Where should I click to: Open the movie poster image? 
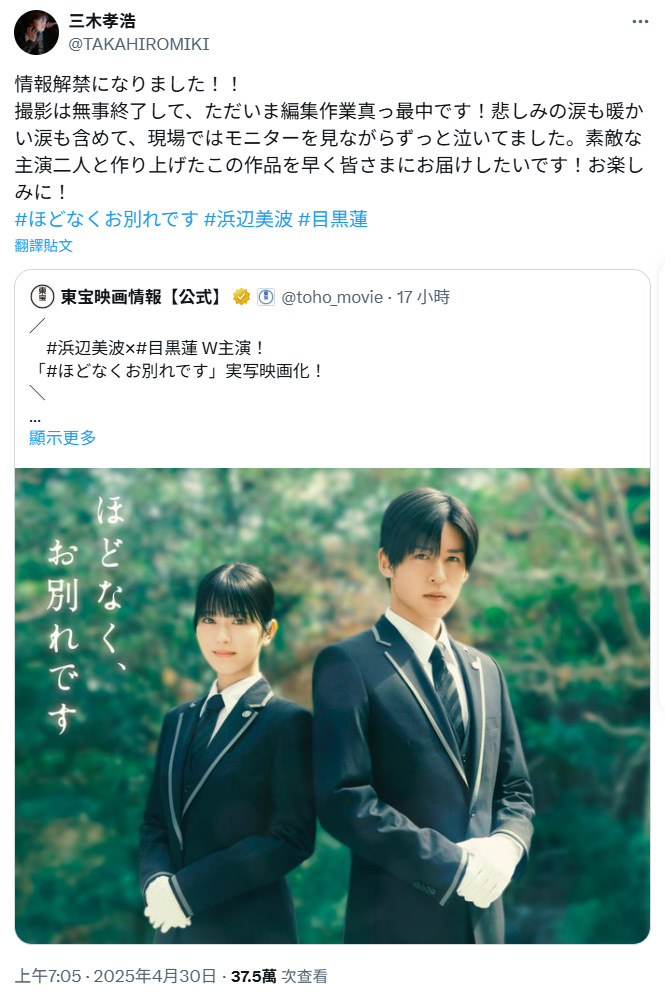332,706
